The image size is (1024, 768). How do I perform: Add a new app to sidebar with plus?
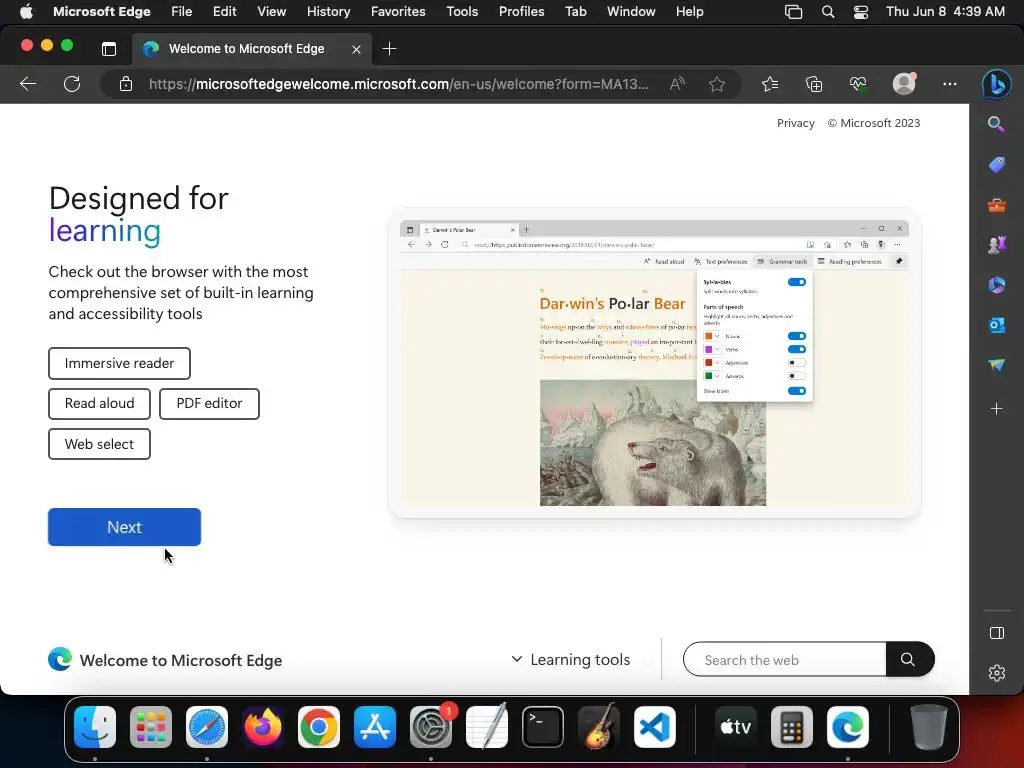click(x=997, y=409)
